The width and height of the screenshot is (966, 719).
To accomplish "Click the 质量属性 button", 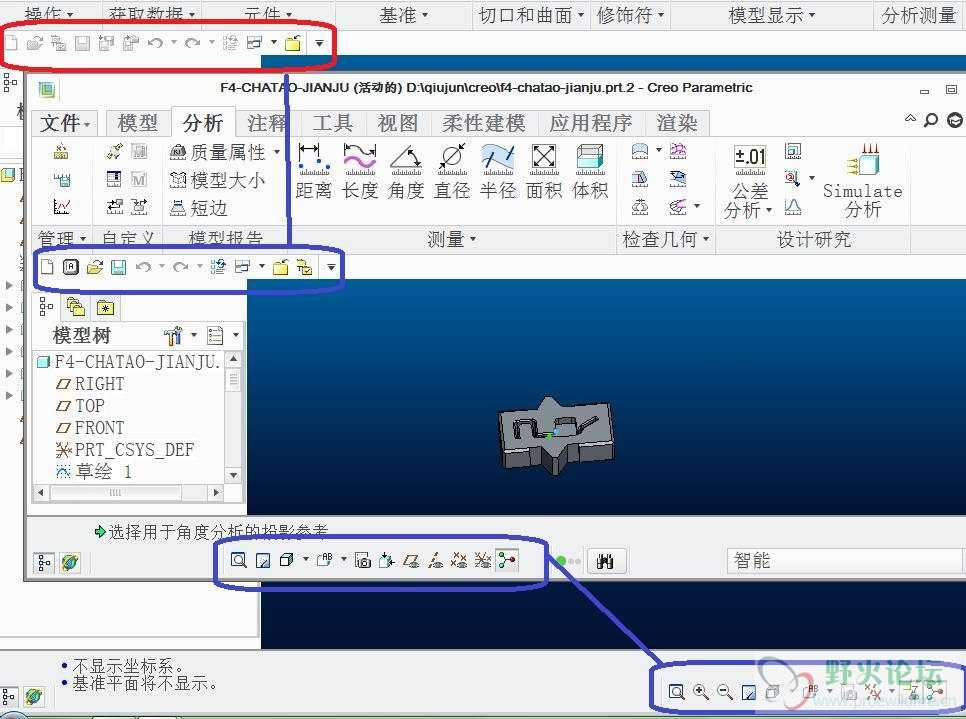I will pyautogui.click(x=217, y=152).
